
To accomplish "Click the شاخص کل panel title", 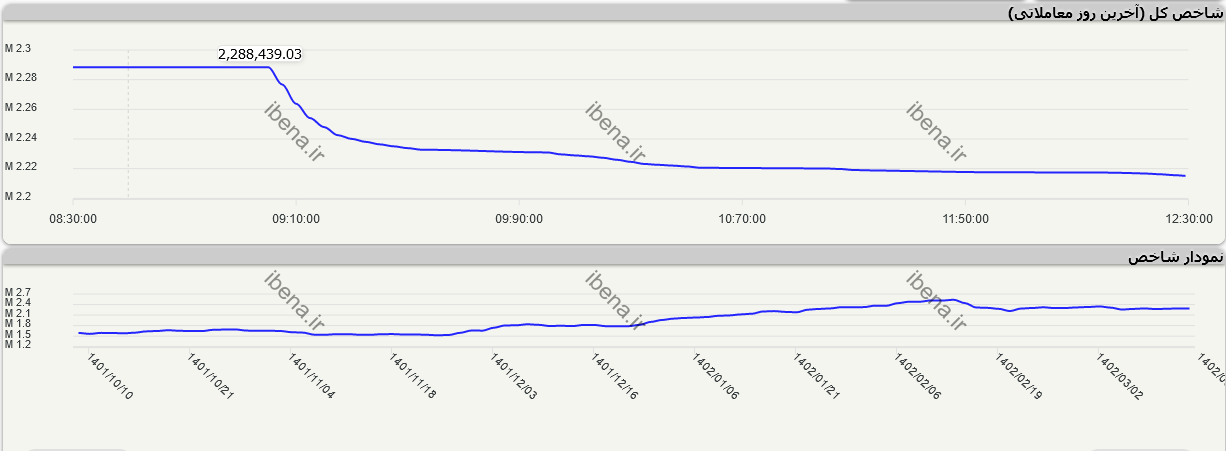I will pyautogui.click(x=1113, y=12).
